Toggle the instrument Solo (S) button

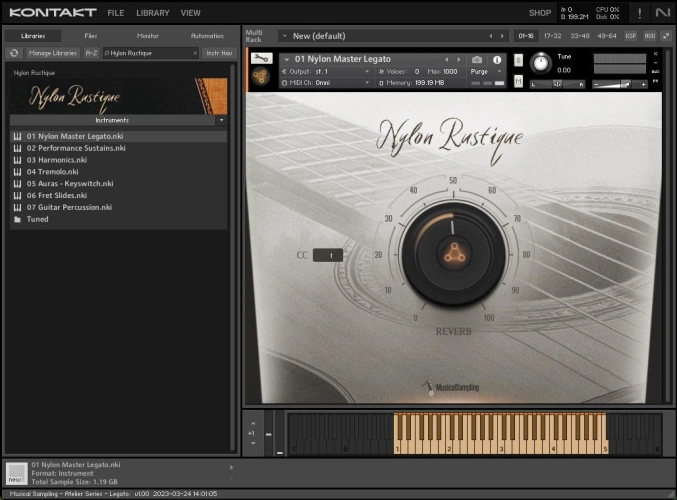coord(518,61)
